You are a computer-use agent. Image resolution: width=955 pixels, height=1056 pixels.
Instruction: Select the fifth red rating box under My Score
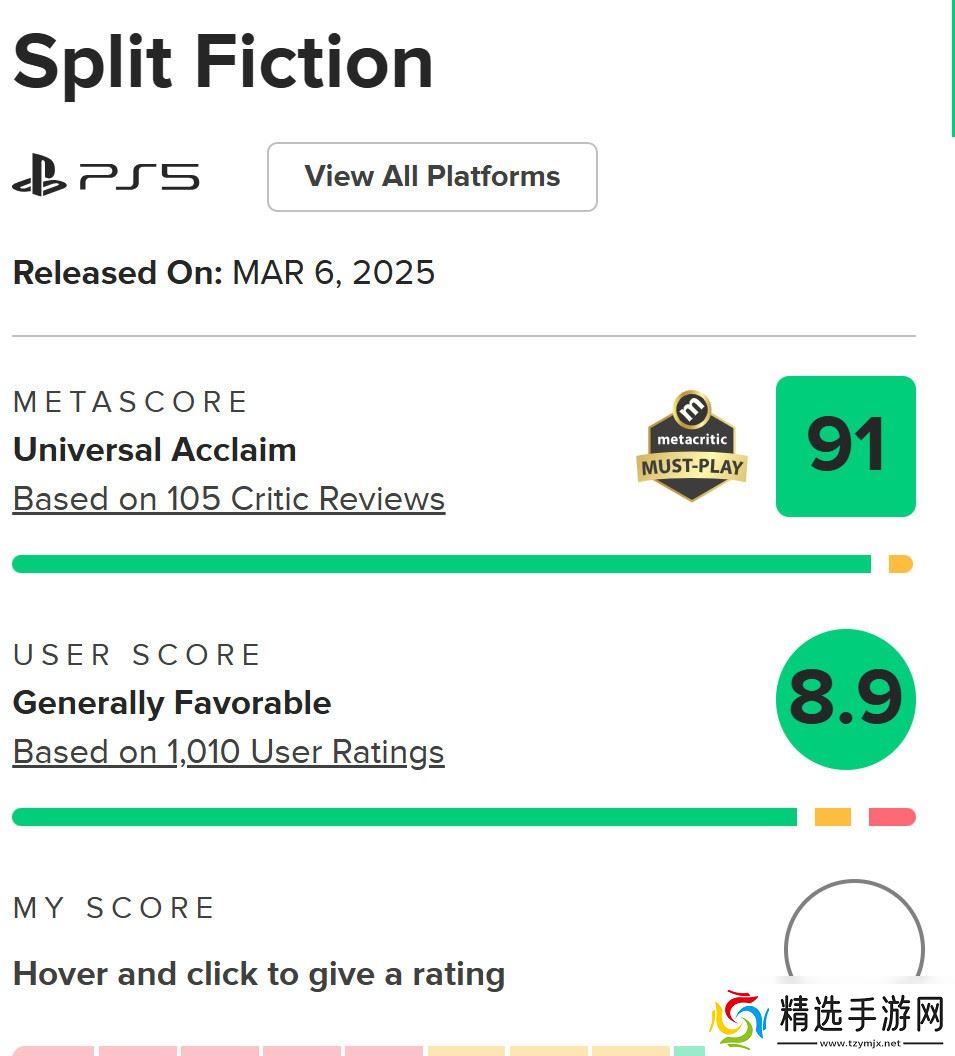pyautogui.click(x=383, y=1051)
